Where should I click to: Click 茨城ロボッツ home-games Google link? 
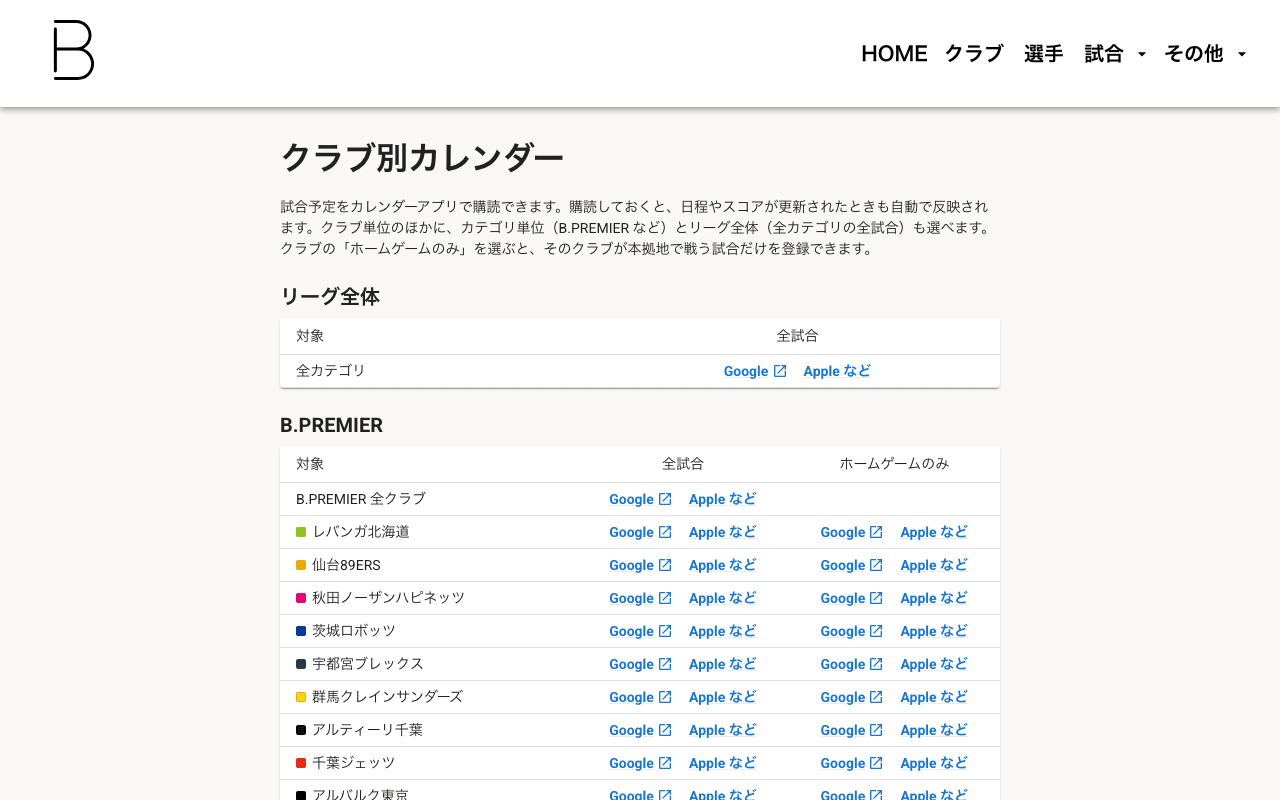click(852, 631)
